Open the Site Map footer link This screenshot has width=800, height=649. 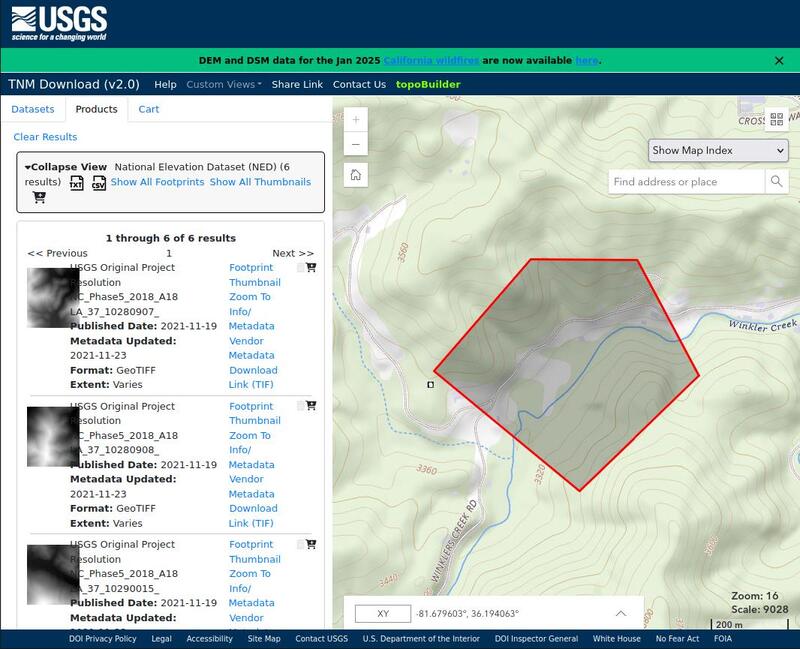click(264, 639)
